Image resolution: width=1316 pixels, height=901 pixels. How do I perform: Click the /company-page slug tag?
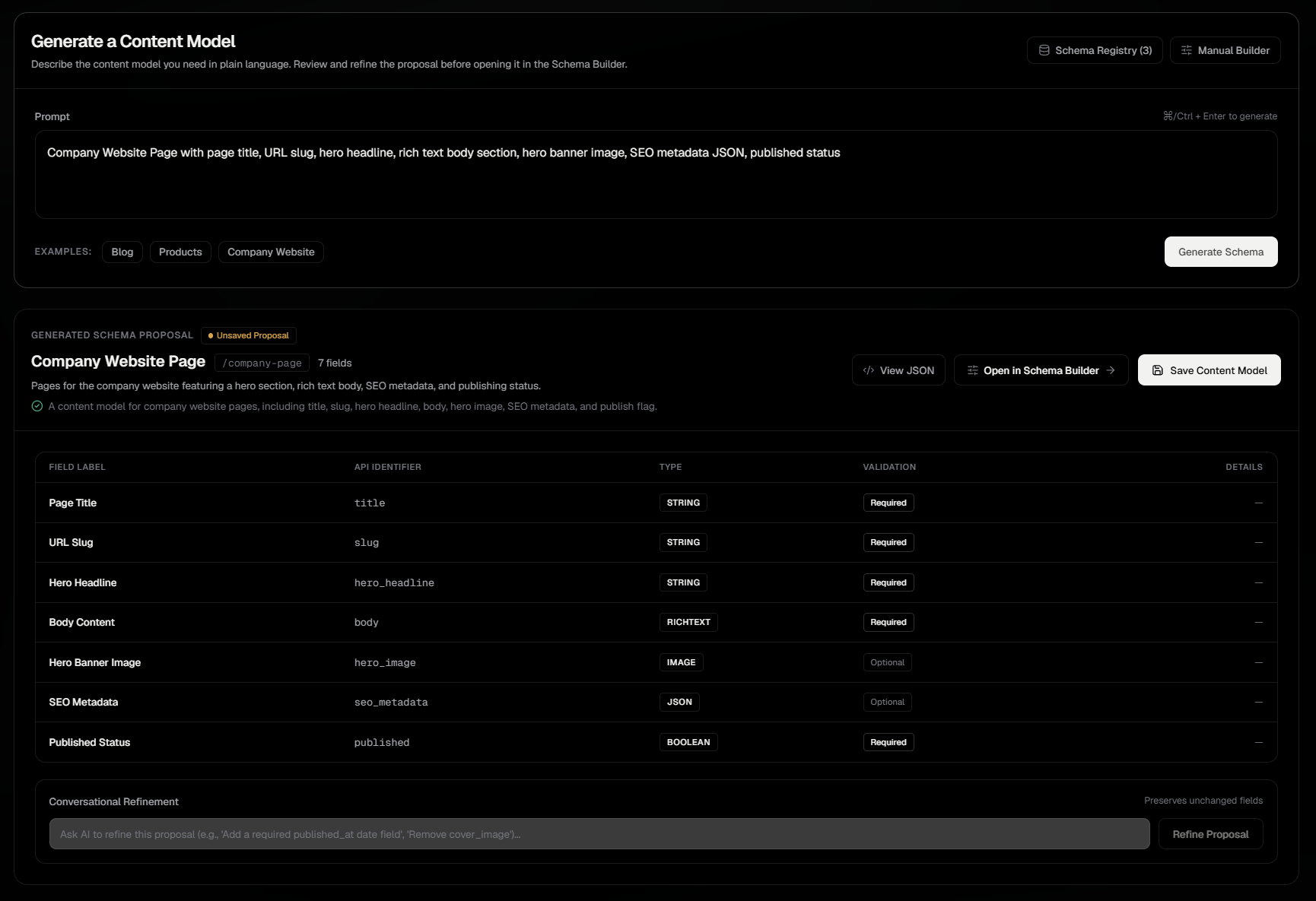(262, 363)
